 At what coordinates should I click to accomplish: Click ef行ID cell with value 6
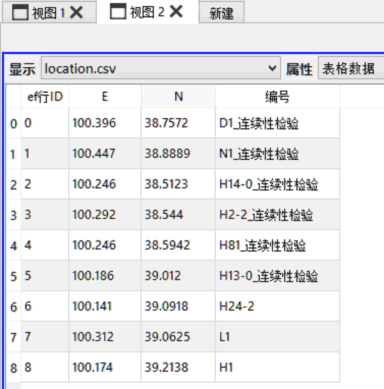45,306
